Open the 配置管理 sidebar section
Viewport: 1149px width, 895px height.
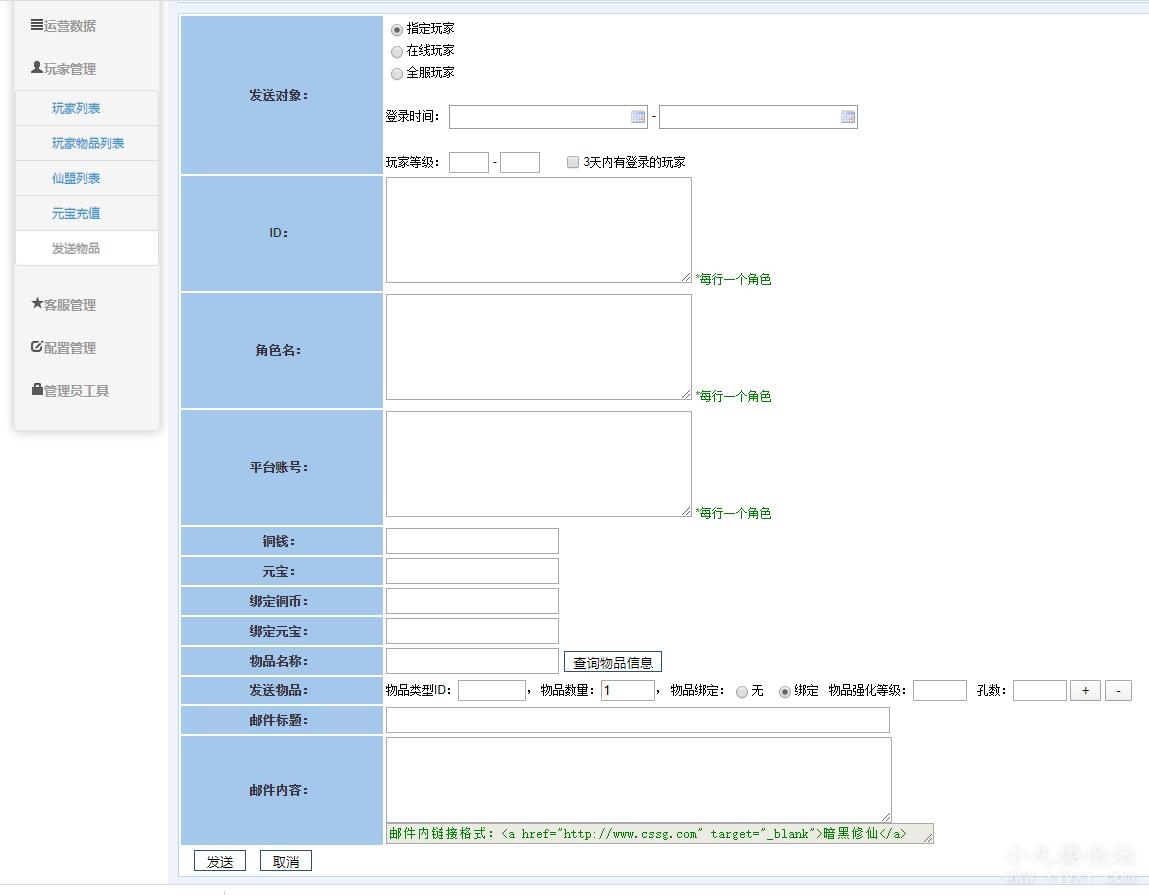[64, 348]
